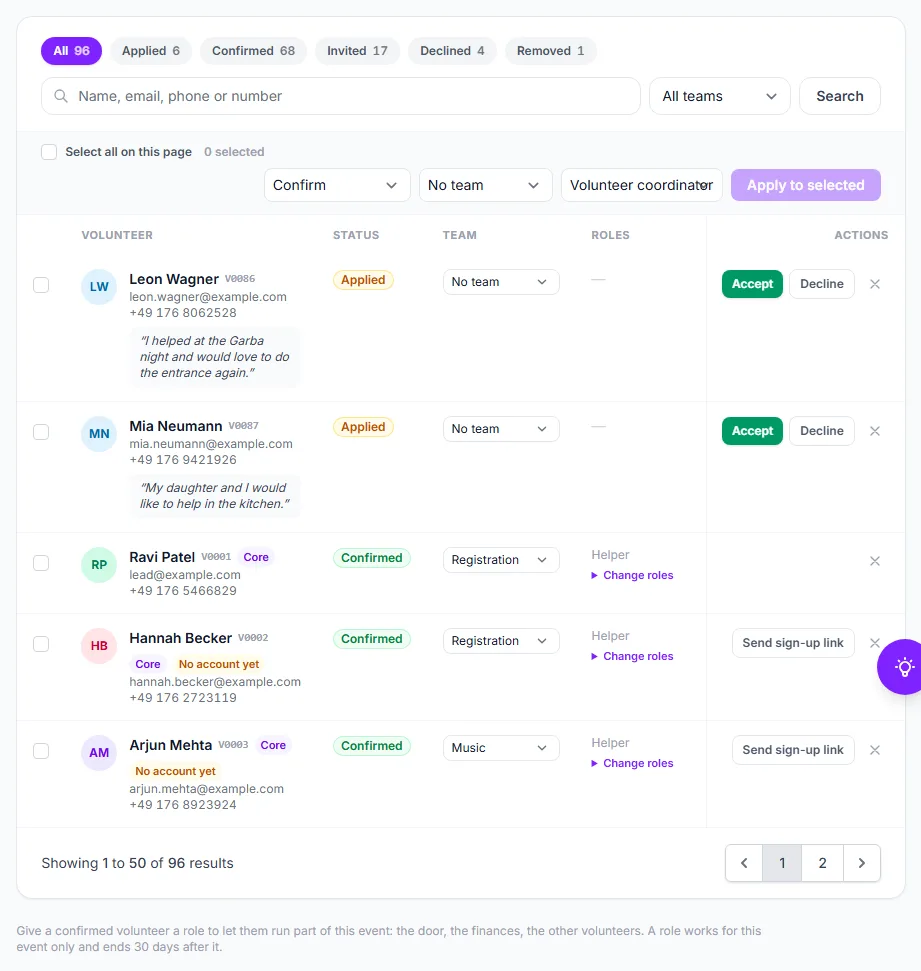
Task: Open the bulk No team dropdown
Action: 486,185
